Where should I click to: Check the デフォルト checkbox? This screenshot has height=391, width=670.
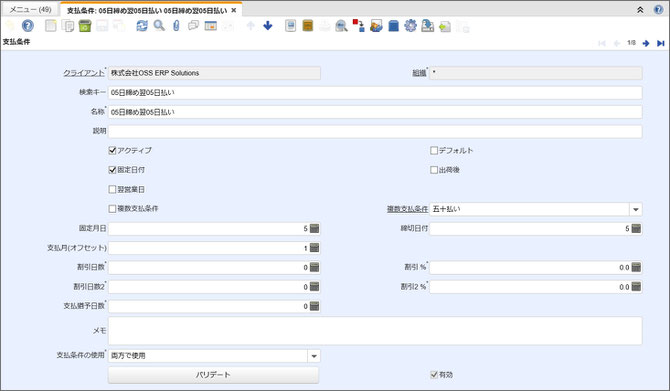[x=434, y=150]
